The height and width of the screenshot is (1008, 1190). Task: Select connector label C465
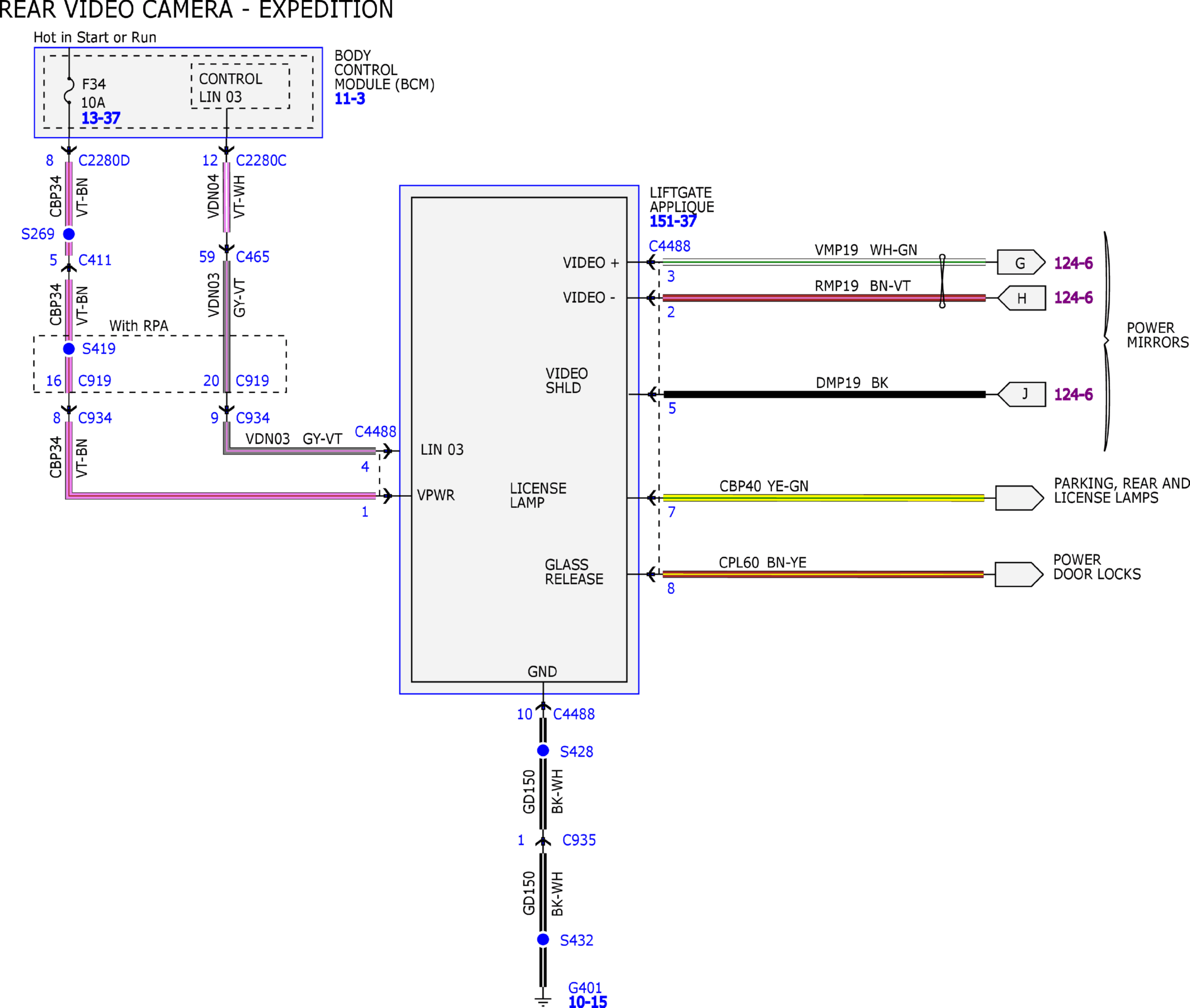(x=253, y=257)
